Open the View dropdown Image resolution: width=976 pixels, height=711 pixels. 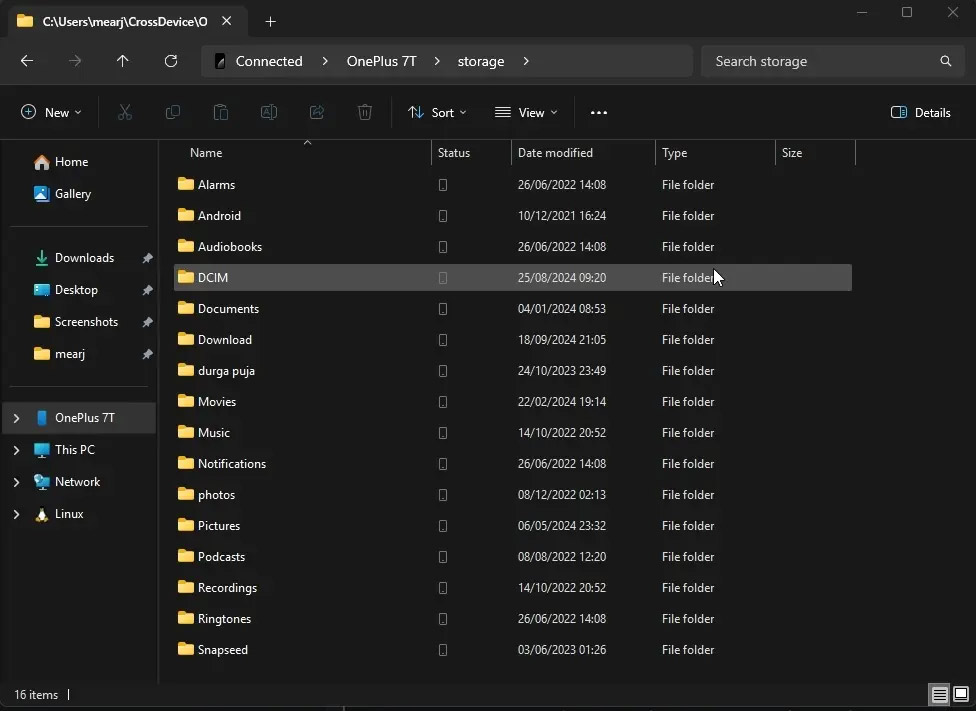(x=526, y=112)
